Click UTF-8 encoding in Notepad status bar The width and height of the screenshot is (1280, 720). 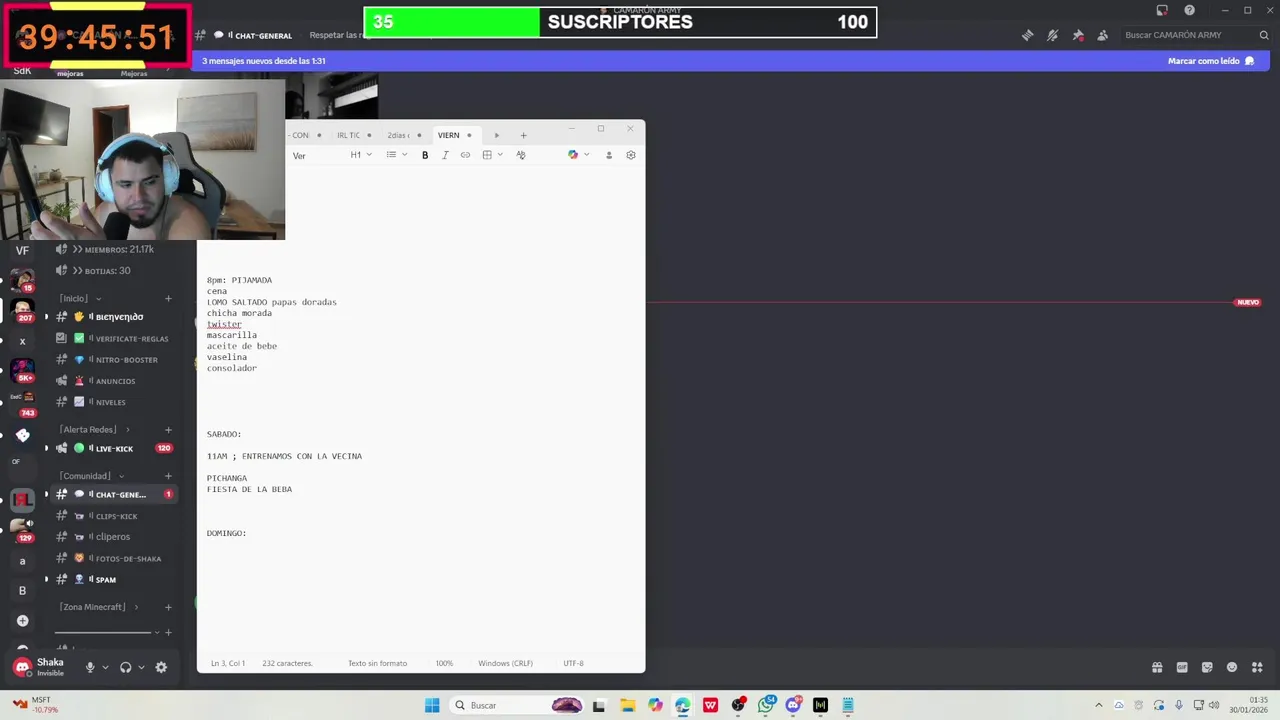[x=573, y=663]
